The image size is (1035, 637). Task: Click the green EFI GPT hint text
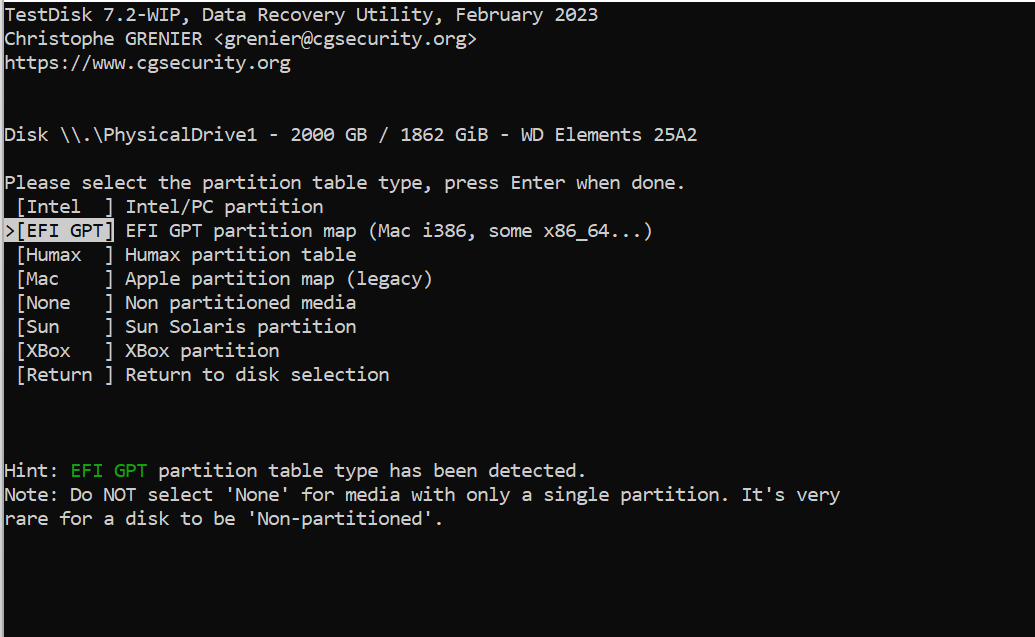coord(109,471)
